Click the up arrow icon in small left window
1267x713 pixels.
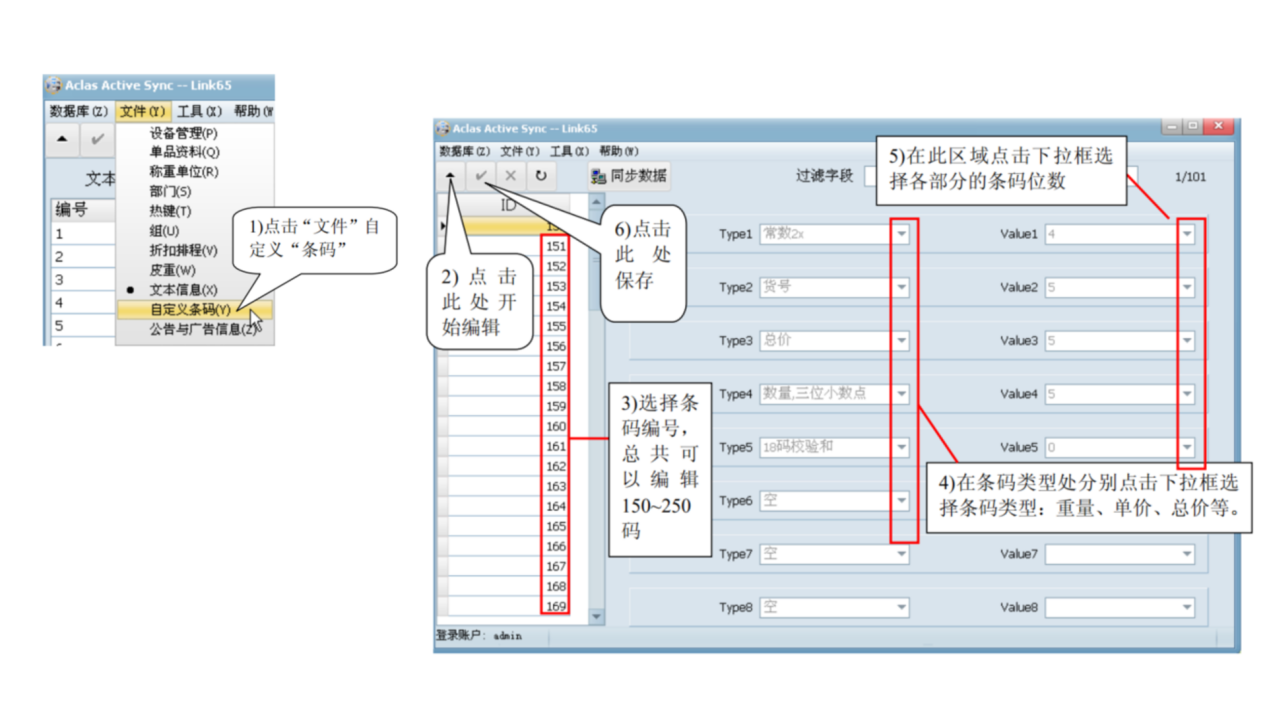pos(62,139)
